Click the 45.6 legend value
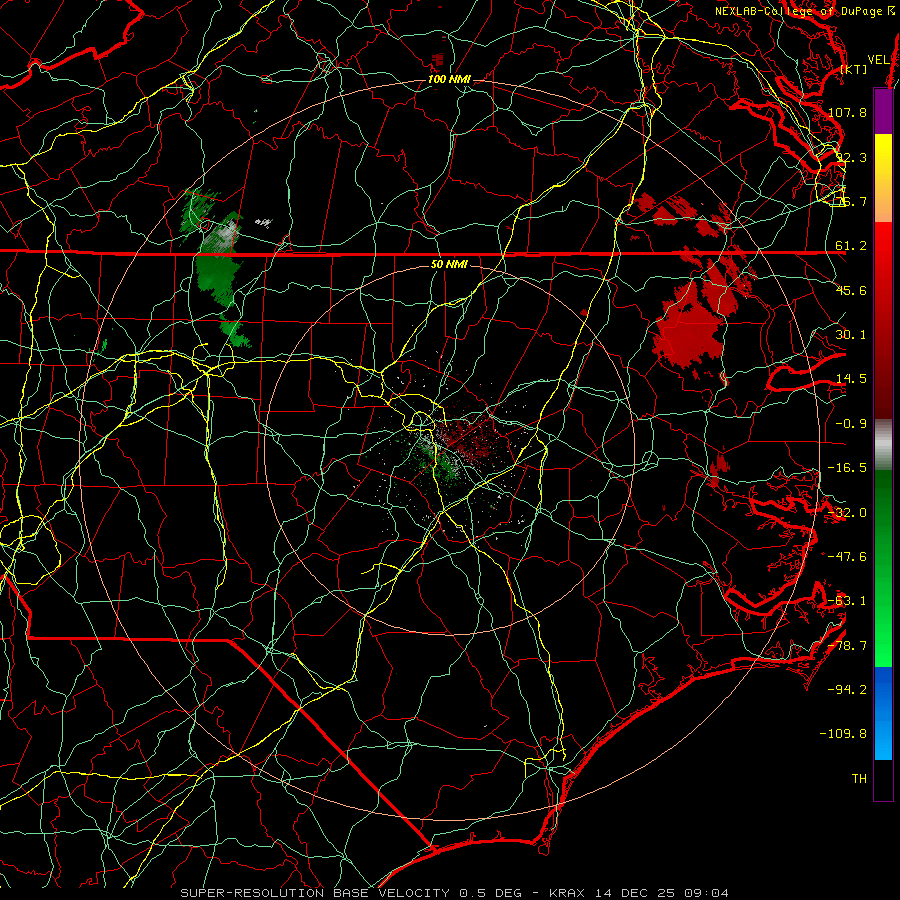Image resolution: width=900 pixels, height=900 pixels. click(x=851, y=290)
